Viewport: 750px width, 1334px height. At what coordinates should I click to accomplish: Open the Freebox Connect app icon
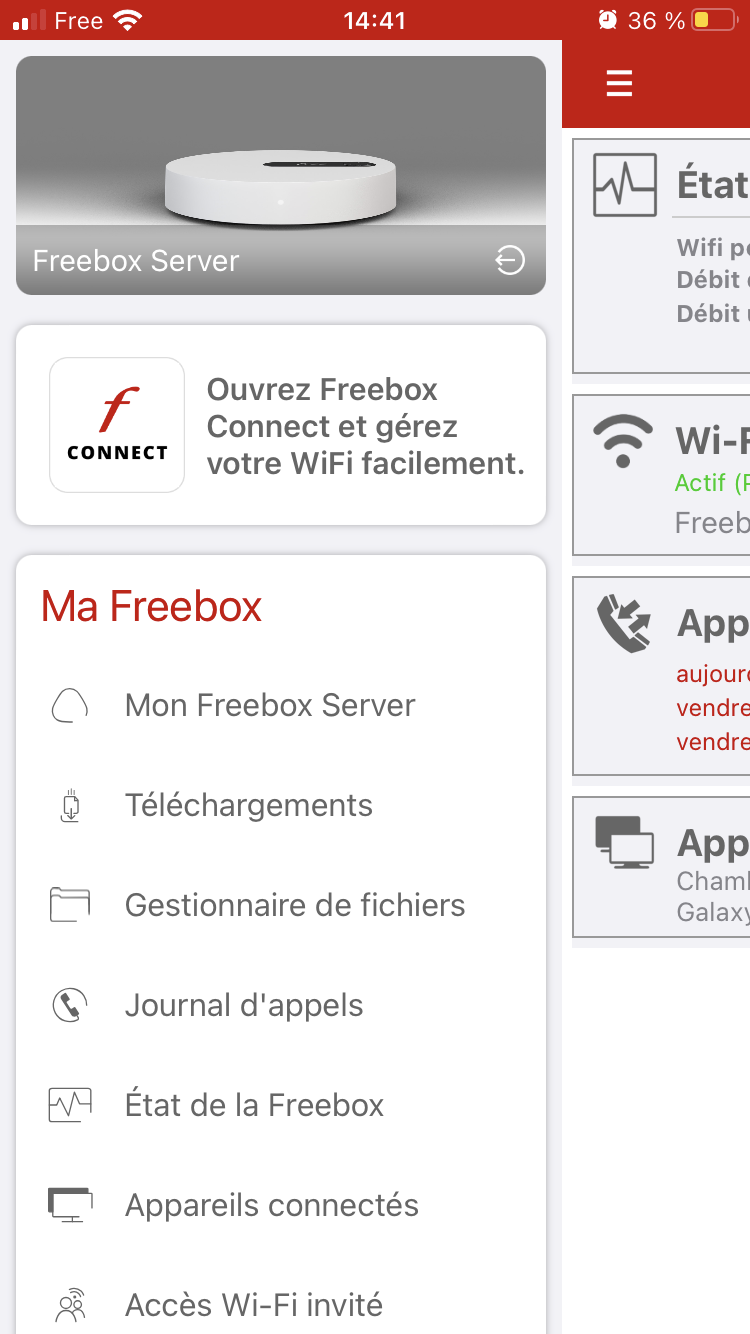117,425
